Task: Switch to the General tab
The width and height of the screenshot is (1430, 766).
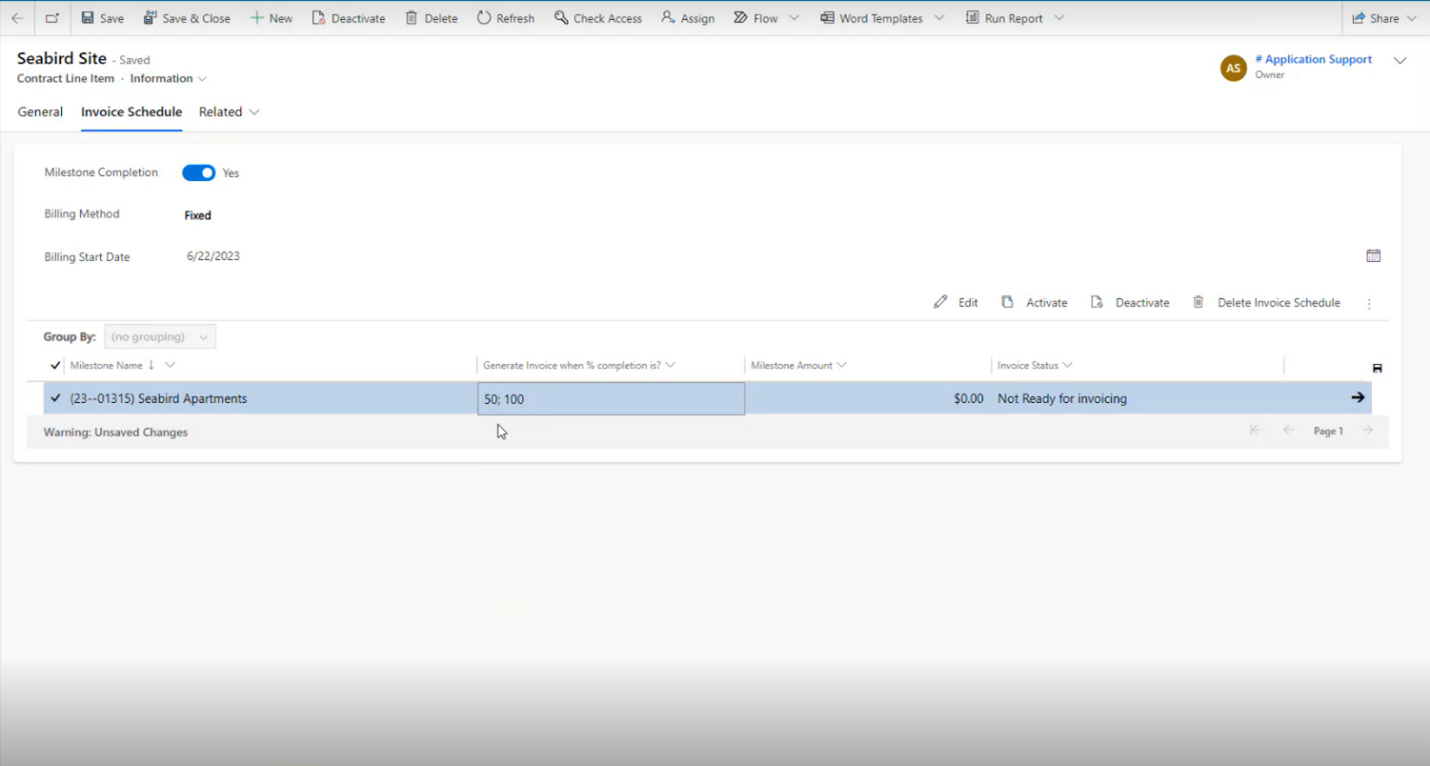Action: [x=40, y=112]
